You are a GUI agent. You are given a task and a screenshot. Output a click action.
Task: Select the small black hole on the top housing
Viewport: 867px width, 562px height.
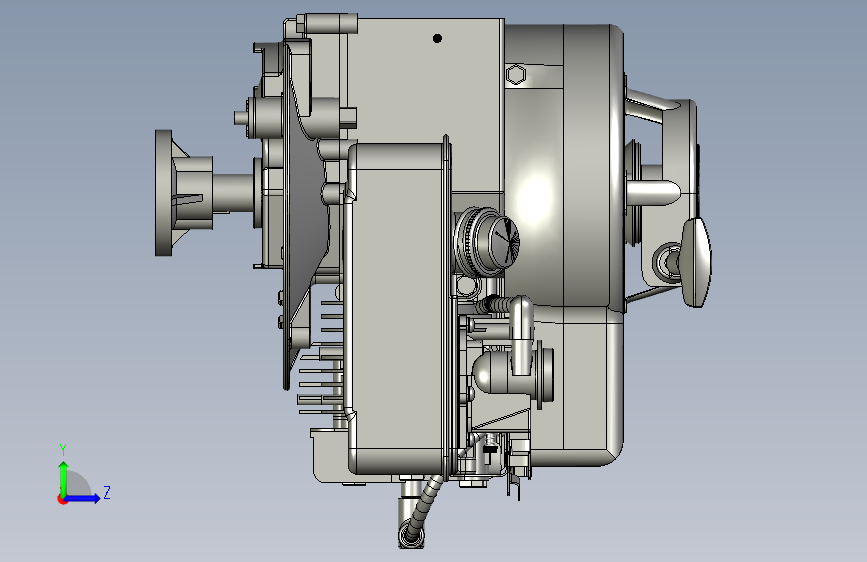pyautogui.click(x=437, y=38)
